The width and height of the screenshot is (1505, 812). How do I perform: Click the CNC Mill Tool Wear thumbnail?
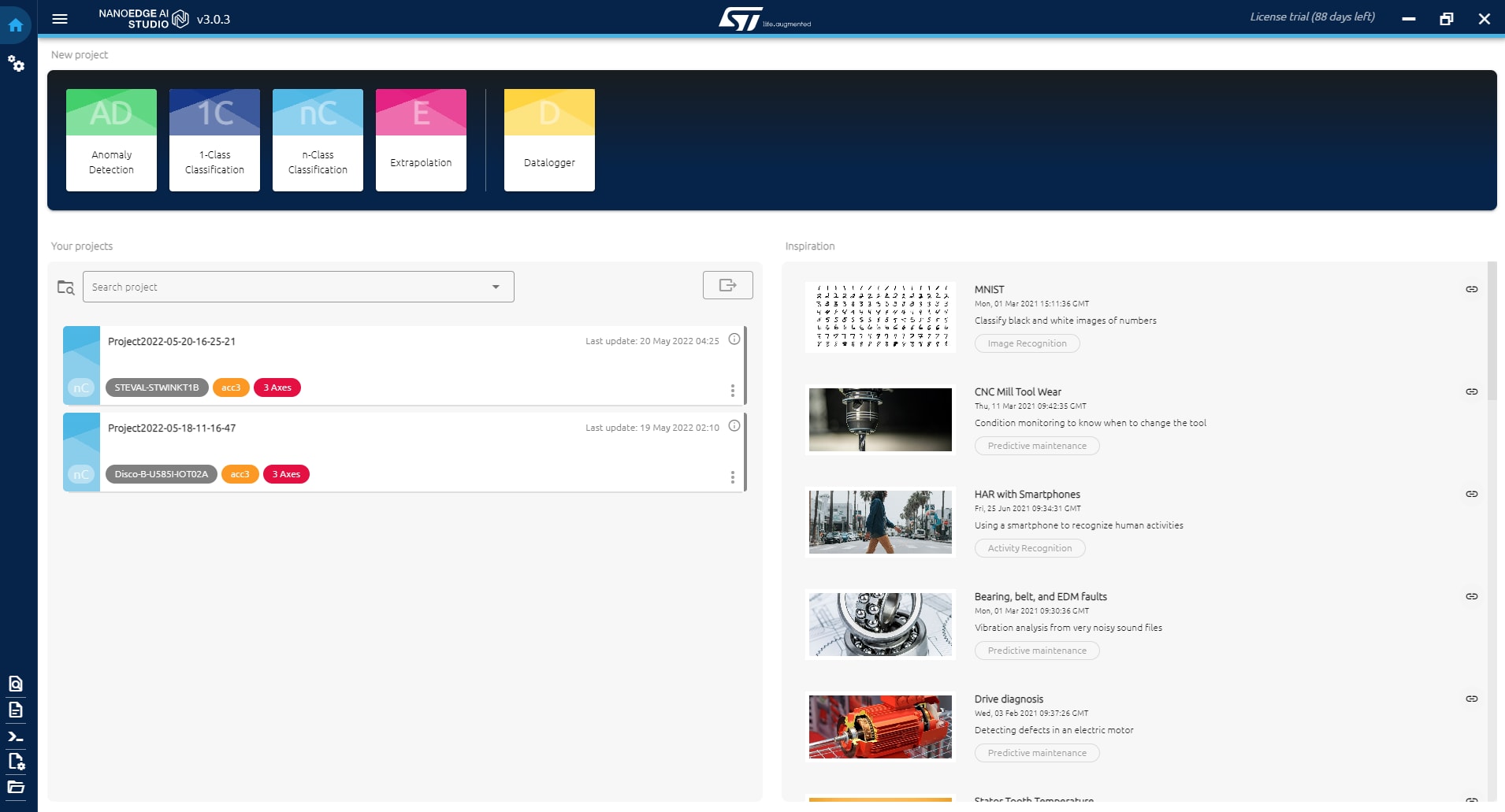(880, 420)
